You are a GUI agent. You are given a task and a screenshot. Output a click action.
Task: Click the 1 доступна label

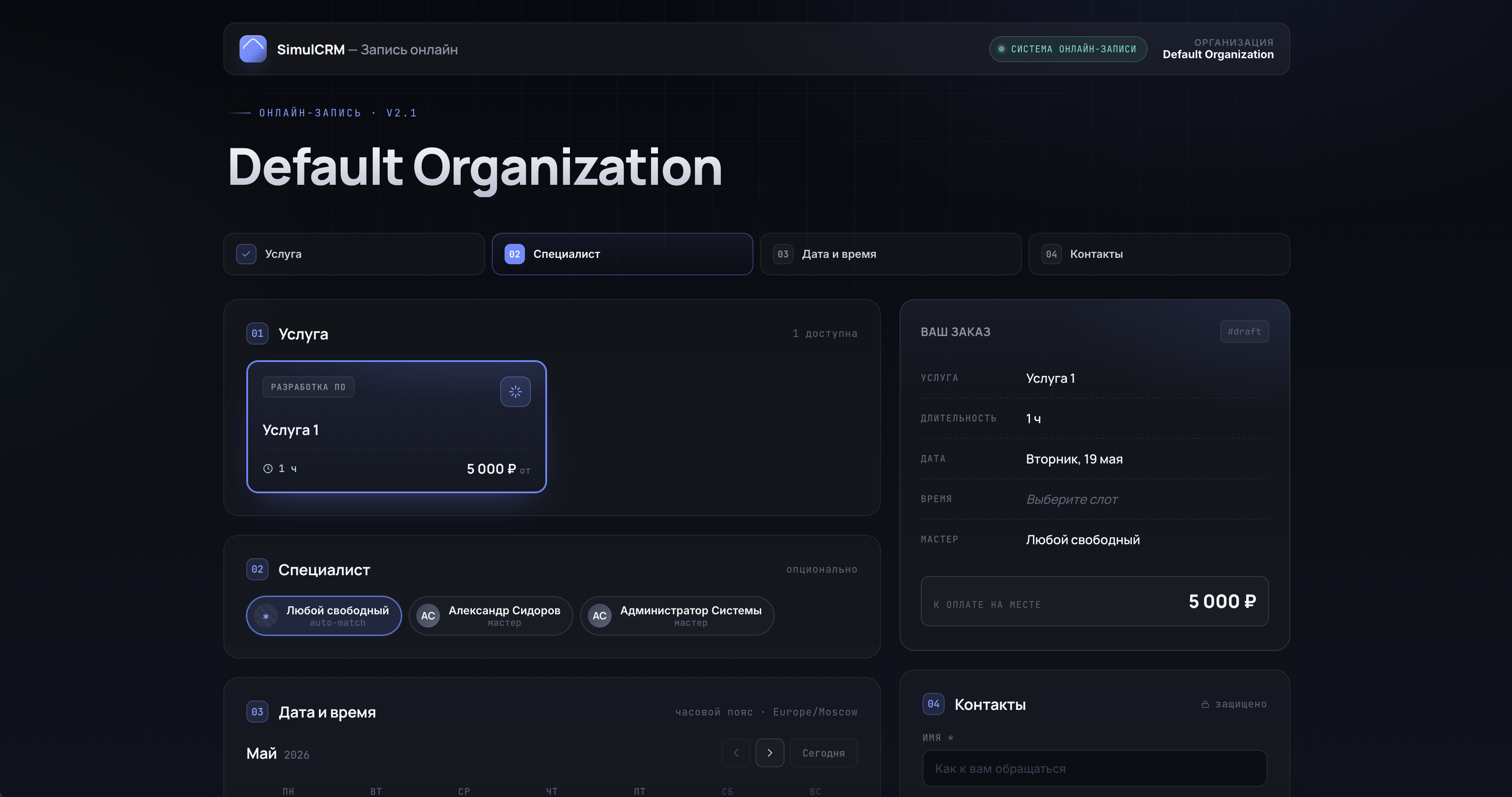(825, 333)
